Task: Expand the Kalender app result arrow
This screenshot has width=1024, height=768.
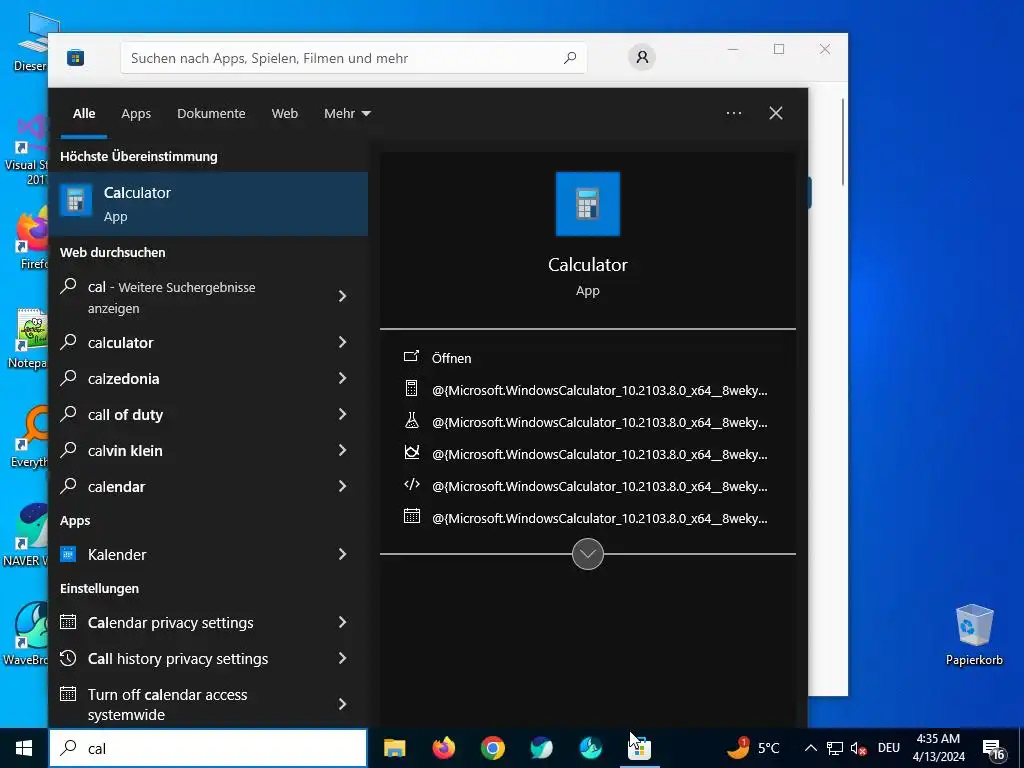Action: [342, 554]
